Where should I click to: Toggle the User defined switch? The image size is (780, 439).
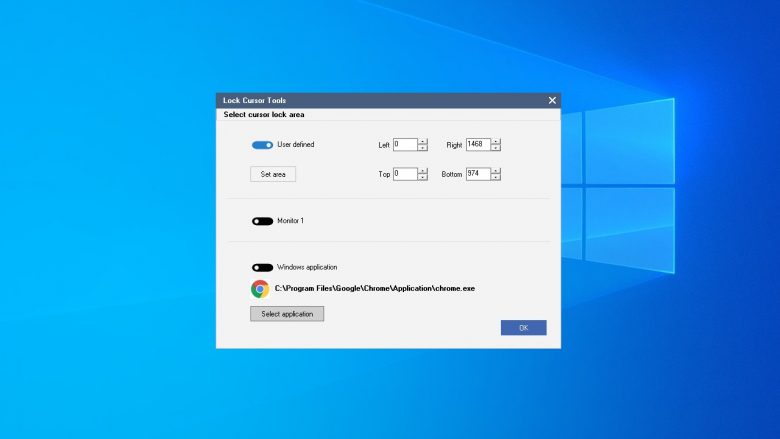[262, 145]
